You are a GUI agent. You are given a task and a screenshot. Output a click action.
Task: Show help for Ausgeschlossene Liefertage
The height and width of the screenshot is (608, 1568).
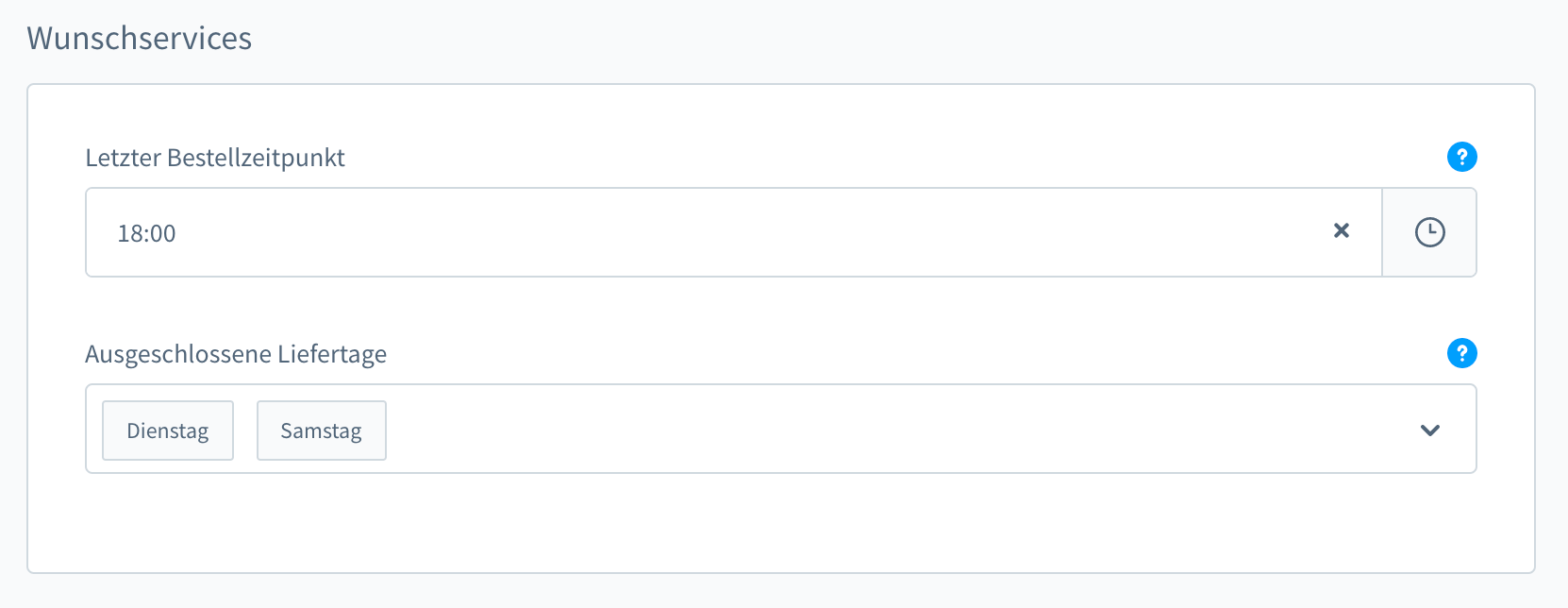pyautogui.click(x=1461, y=353)
